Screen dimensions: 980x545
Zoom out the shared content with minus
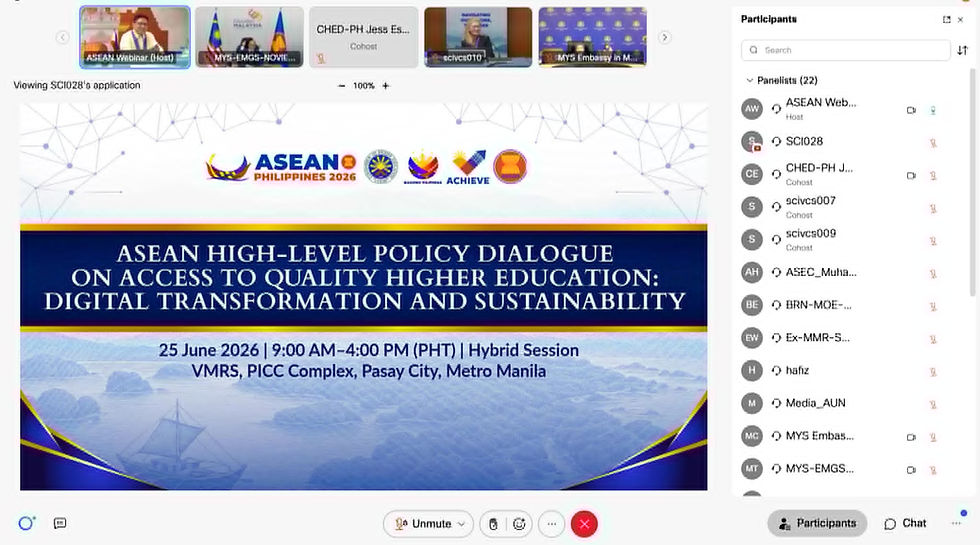pyautogui.click(x=341, y=86)
